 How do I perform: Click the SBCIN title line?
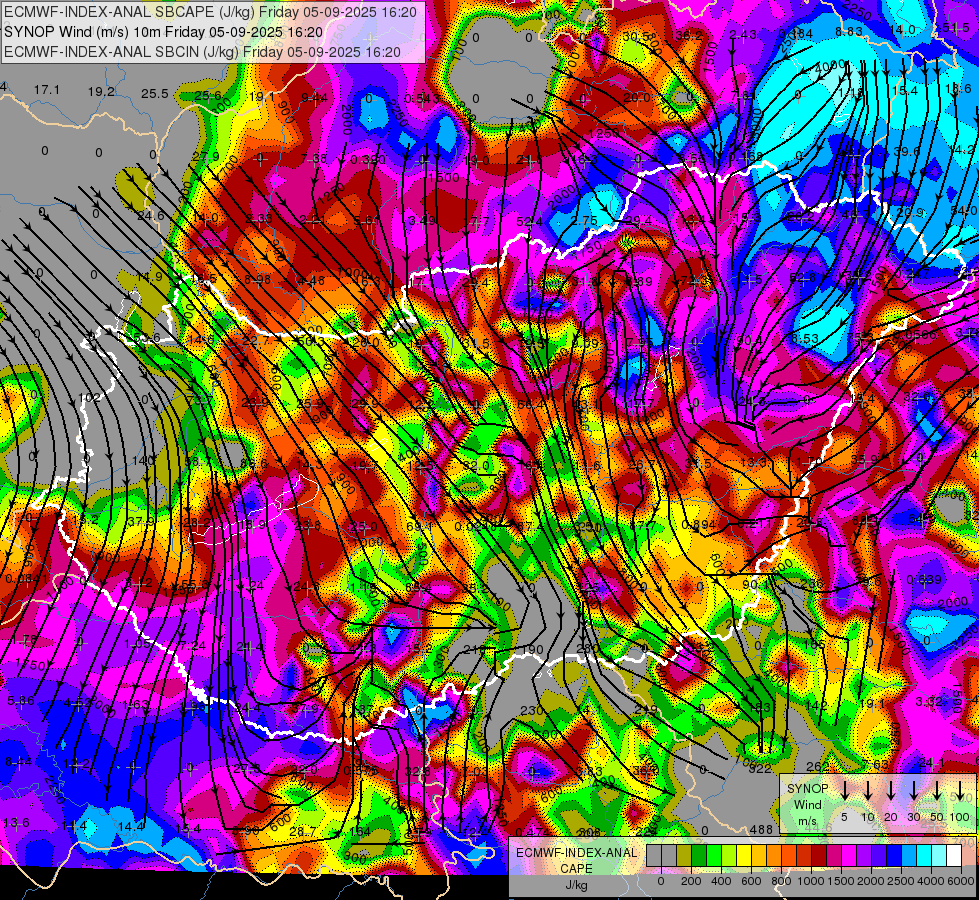tap(202, 52)
